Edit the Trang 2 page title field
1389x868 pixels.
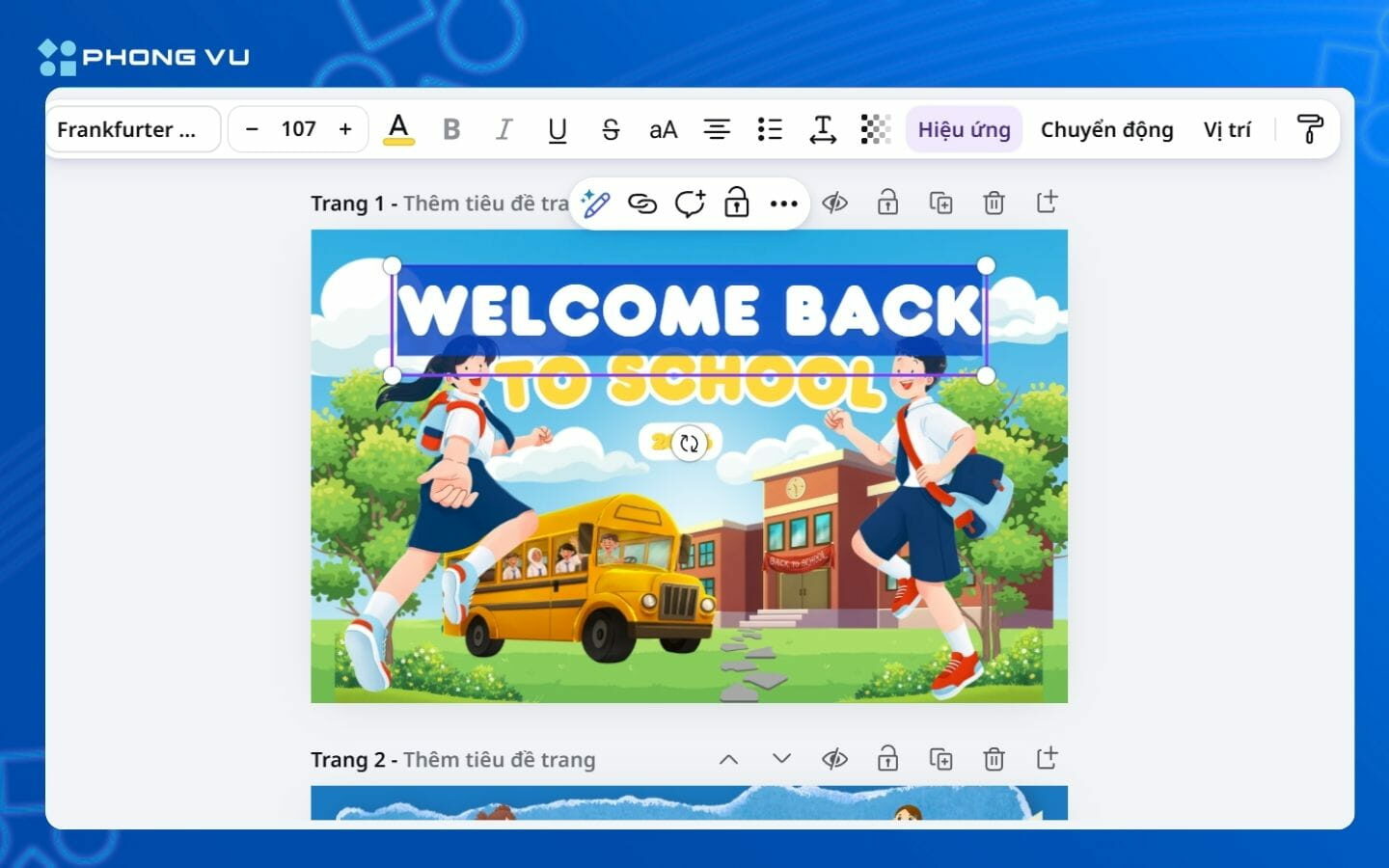click(x=500, y=760)
